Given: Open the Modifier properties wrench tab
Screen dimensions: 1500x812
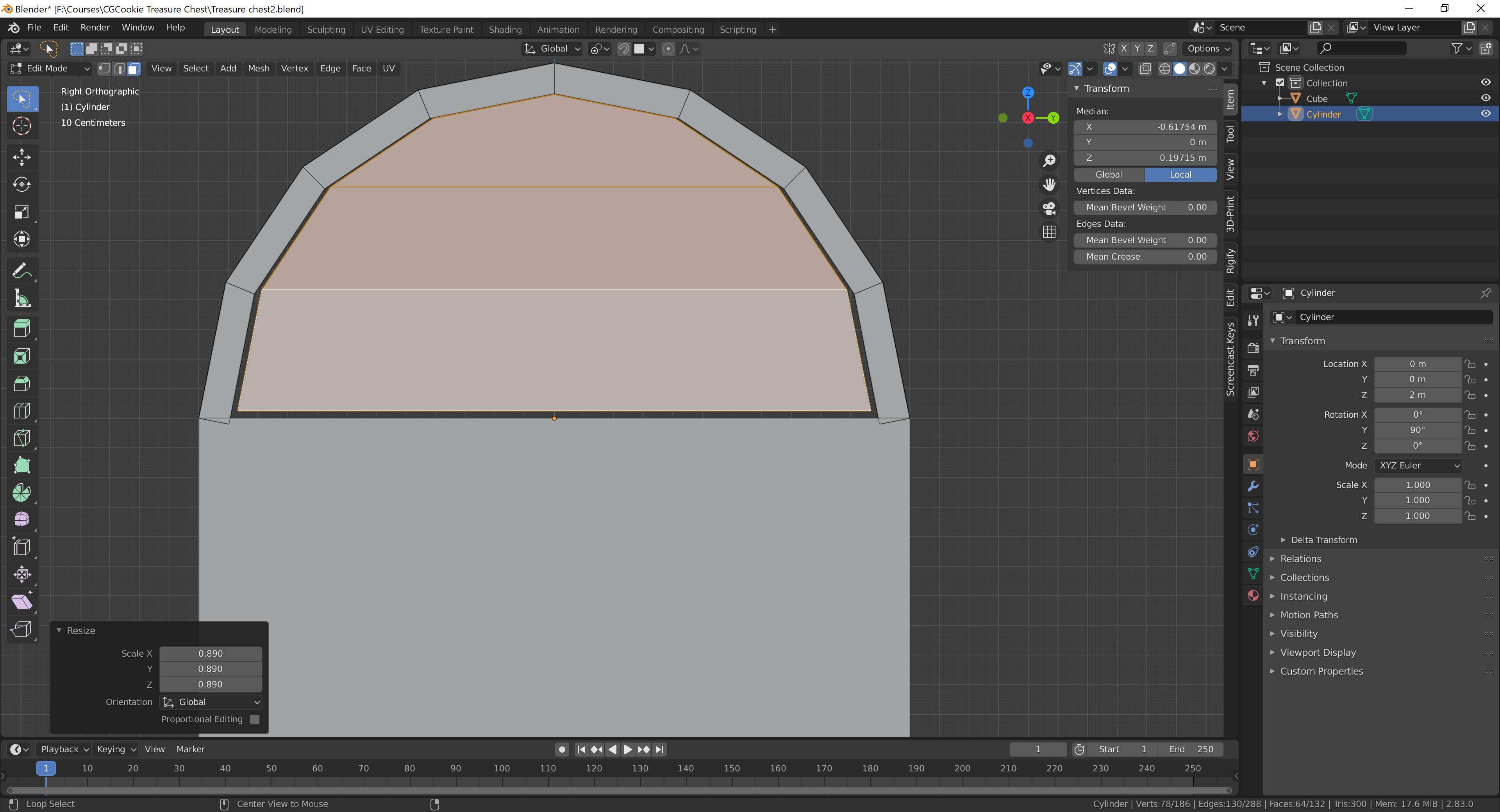Looking at the screenshot, I should pyautogui.click(x=1252, y=486).
